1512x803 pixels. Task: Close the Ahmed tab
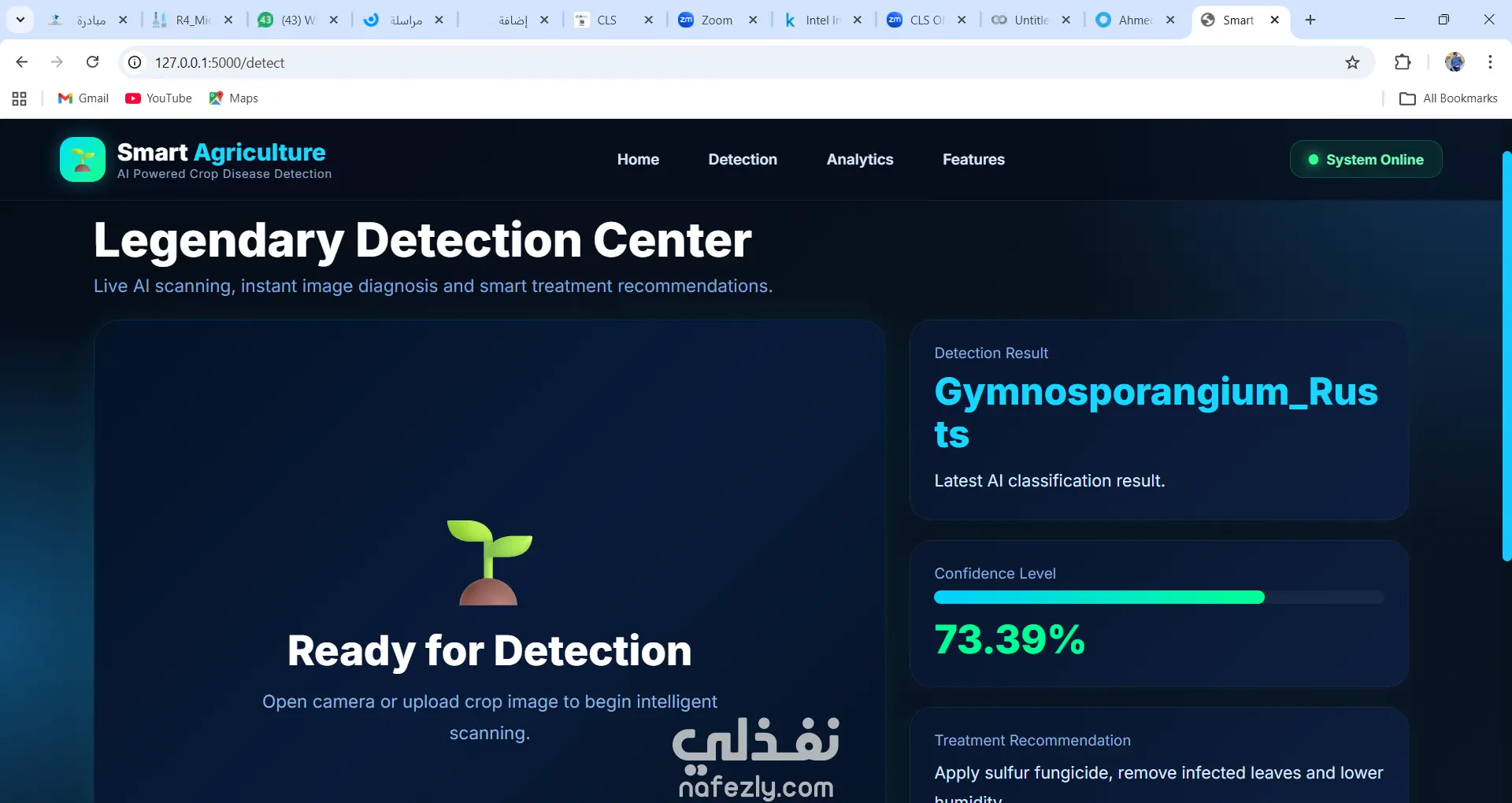1171,20
